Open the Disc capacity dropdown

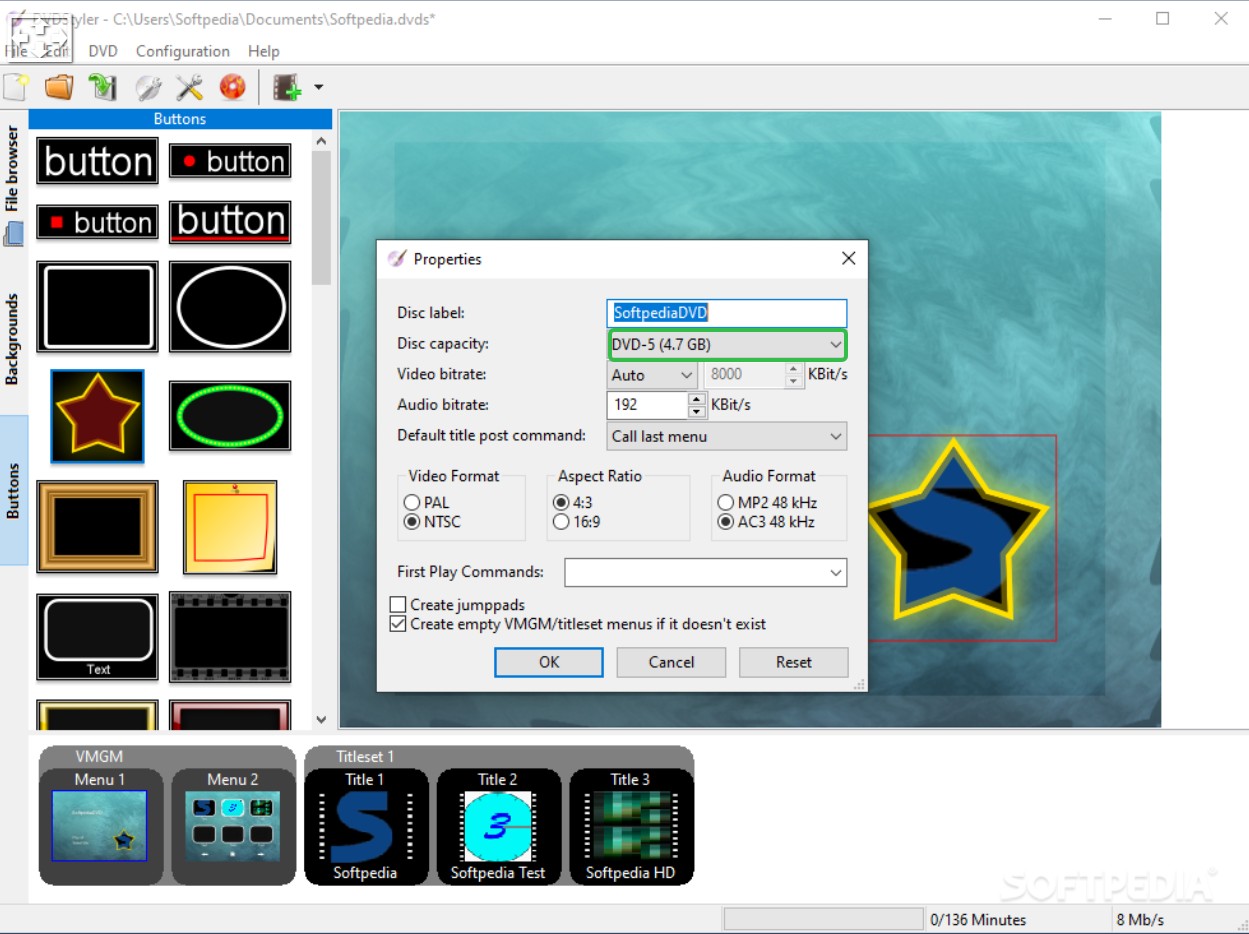pyautogui.click(x=727, y=345)
